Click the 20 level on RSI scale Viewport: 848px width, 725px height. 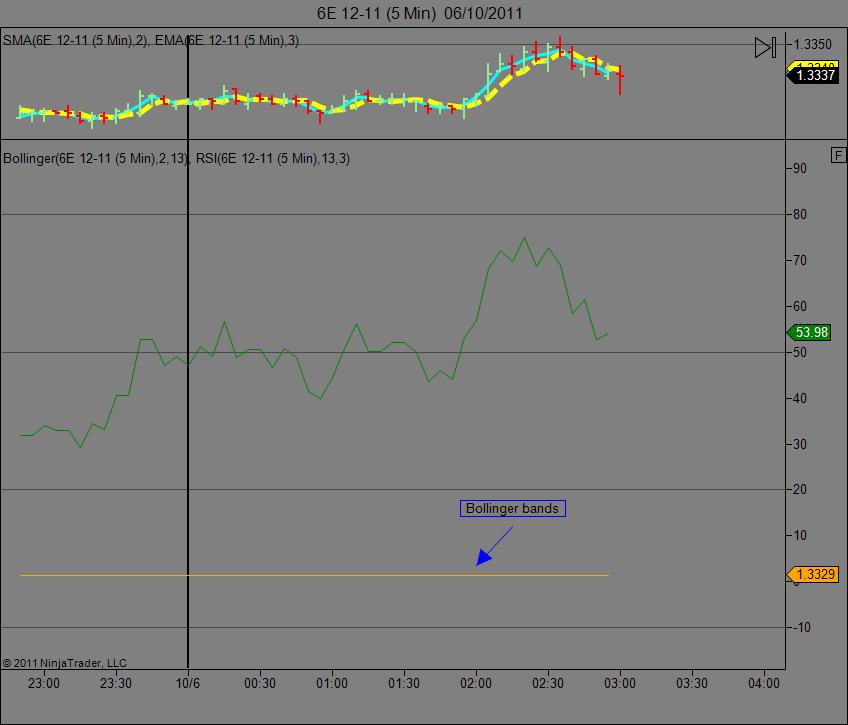point(800,490)
